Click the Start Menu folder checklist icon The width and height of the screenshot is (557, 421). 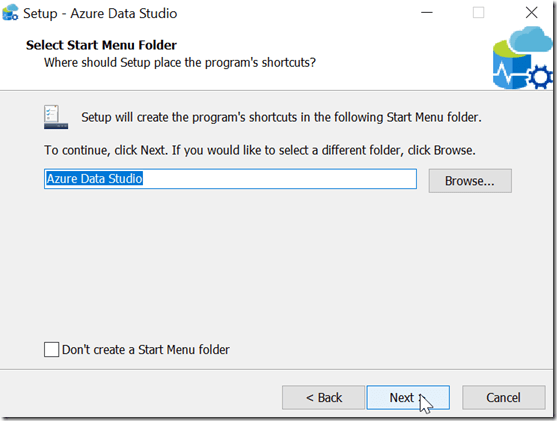56,117
